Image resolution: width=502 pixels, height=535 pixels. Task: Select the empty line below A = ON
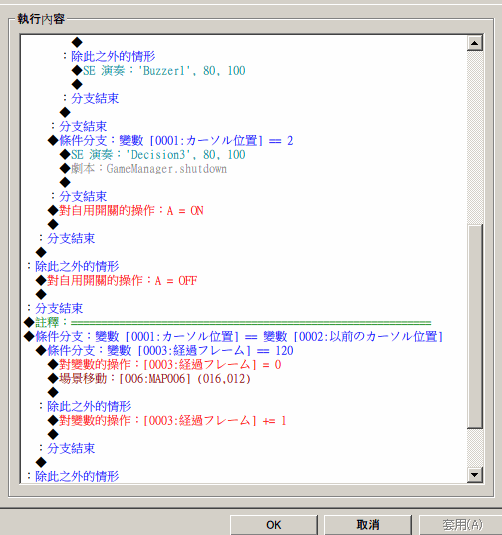(53, 225)
